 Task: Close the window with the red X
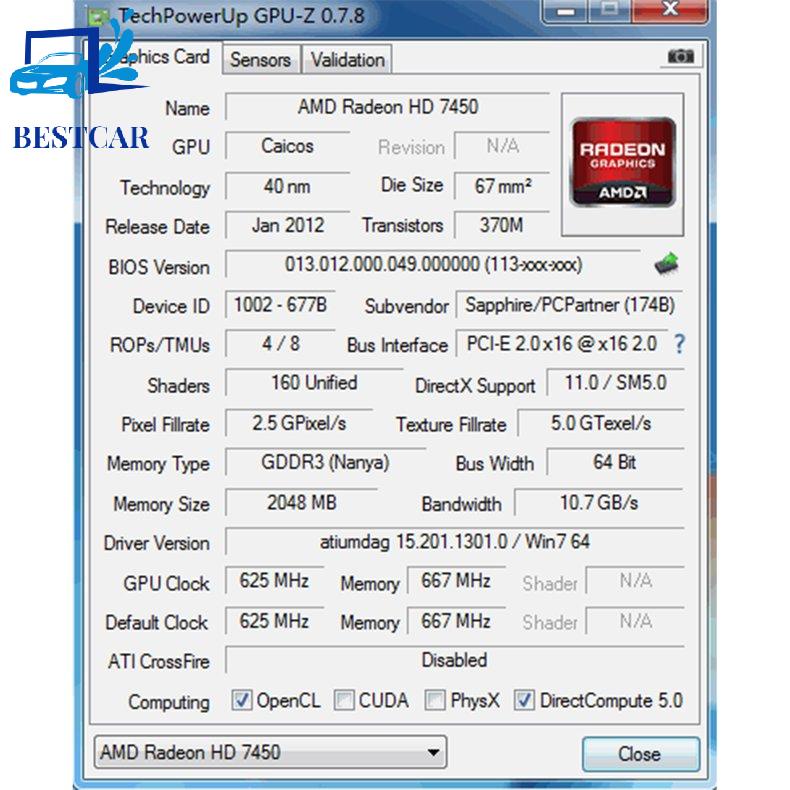click(671, 10)
